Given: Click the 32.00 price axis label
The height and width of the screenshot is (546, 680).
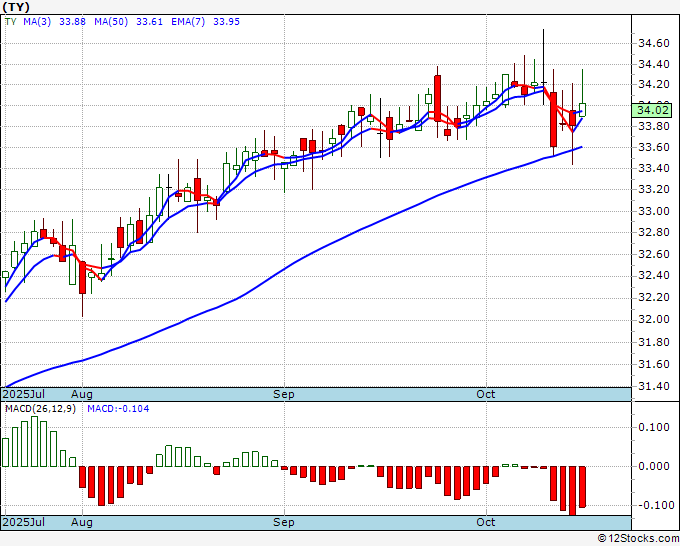Looking at the screenshot, I should [x=654, y=320].
